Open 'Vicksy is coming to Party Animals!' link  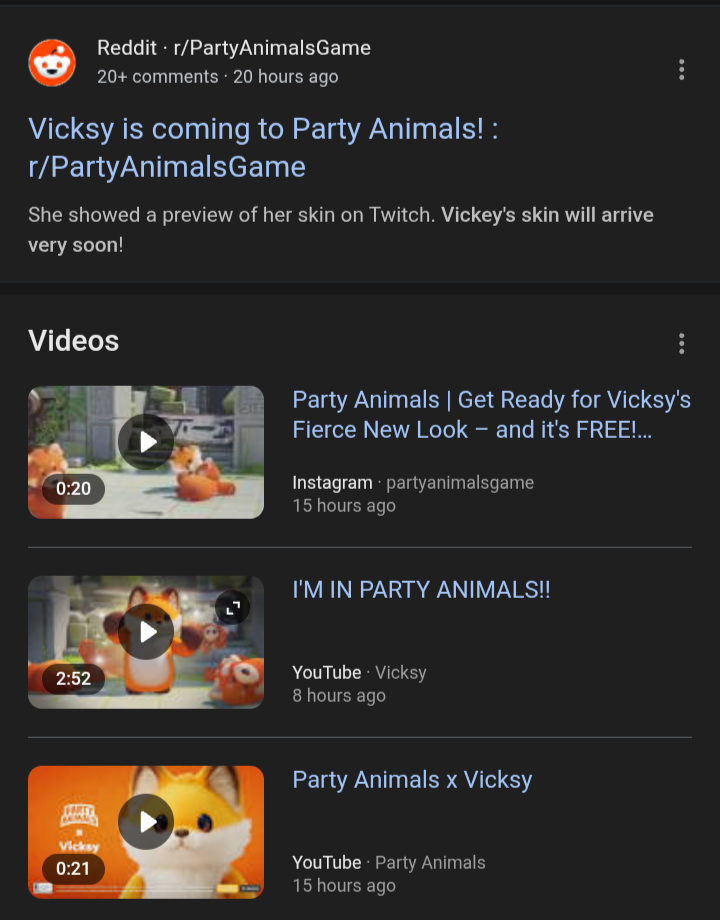[263, 148]
